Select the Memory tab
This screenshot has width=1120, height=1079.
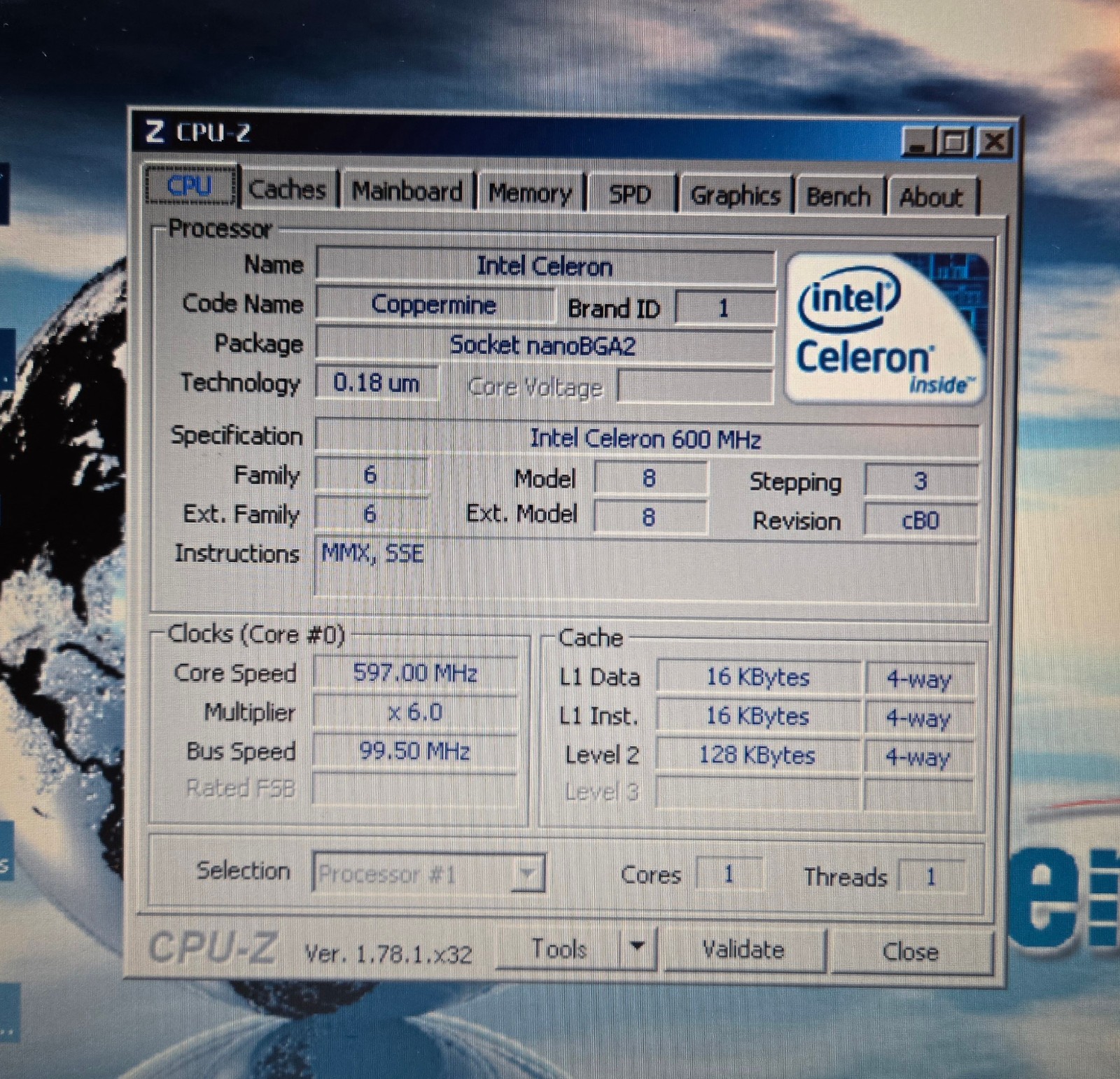tap(530, 193)
